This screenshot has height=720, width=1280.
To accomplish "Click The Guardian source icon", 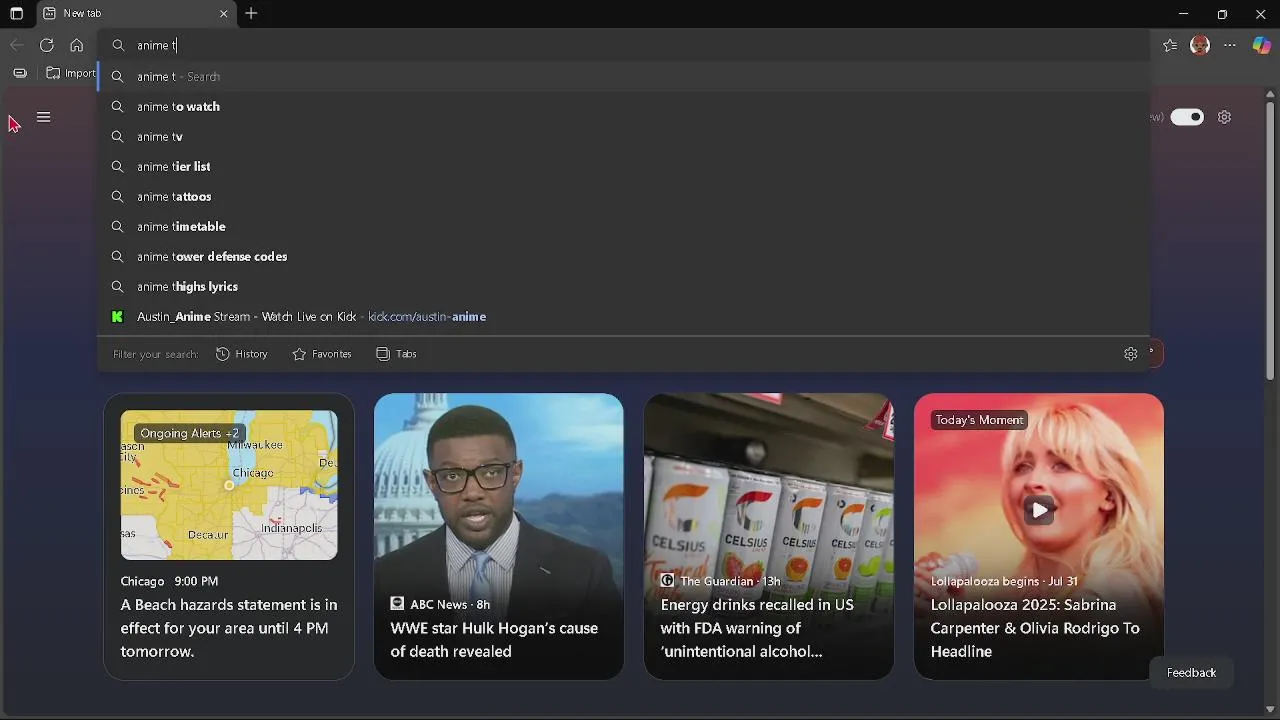I will [x=667, y=581].
